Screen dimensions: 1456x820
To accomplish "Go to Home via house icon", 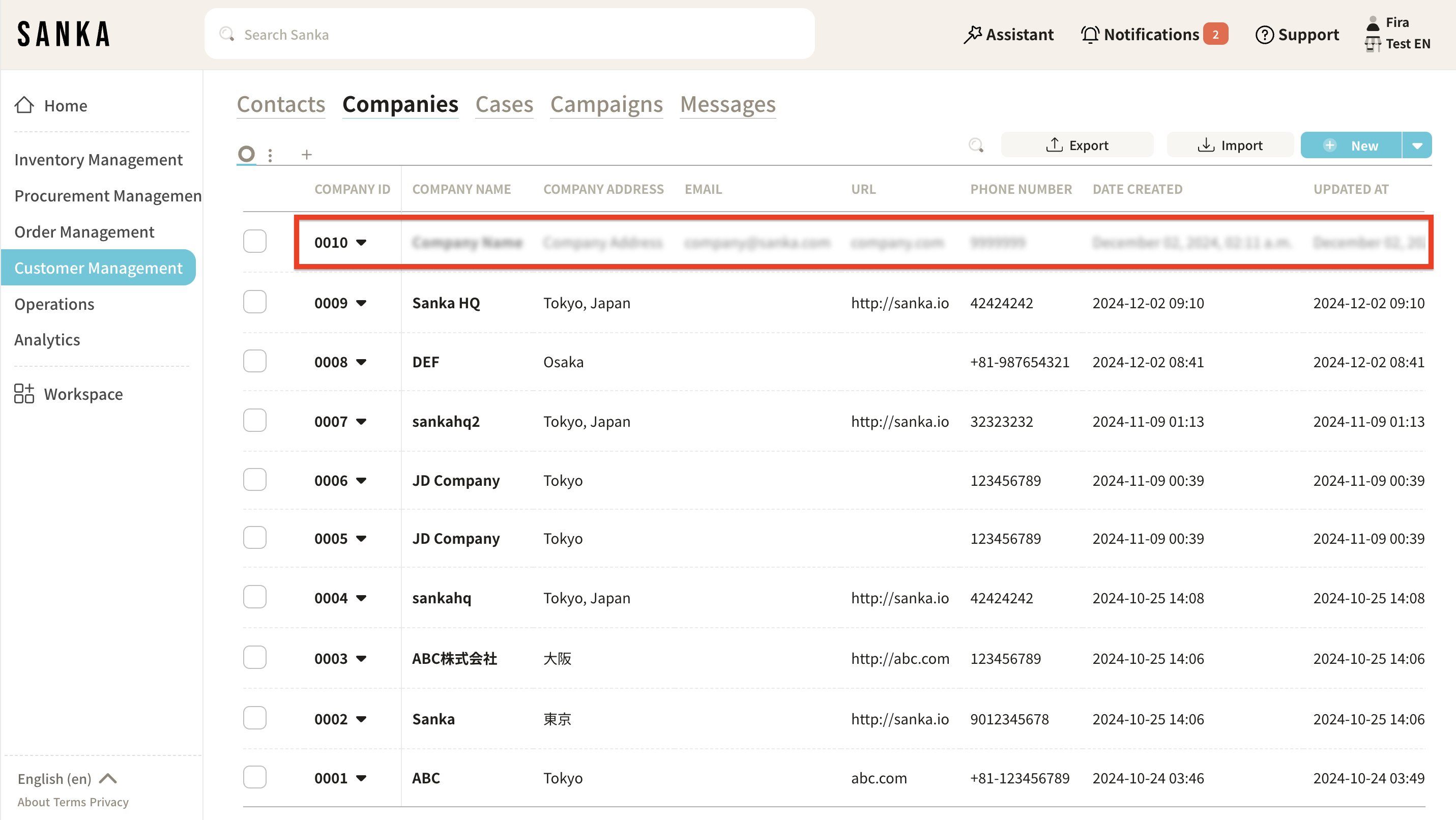I will (x=24, y=105).
